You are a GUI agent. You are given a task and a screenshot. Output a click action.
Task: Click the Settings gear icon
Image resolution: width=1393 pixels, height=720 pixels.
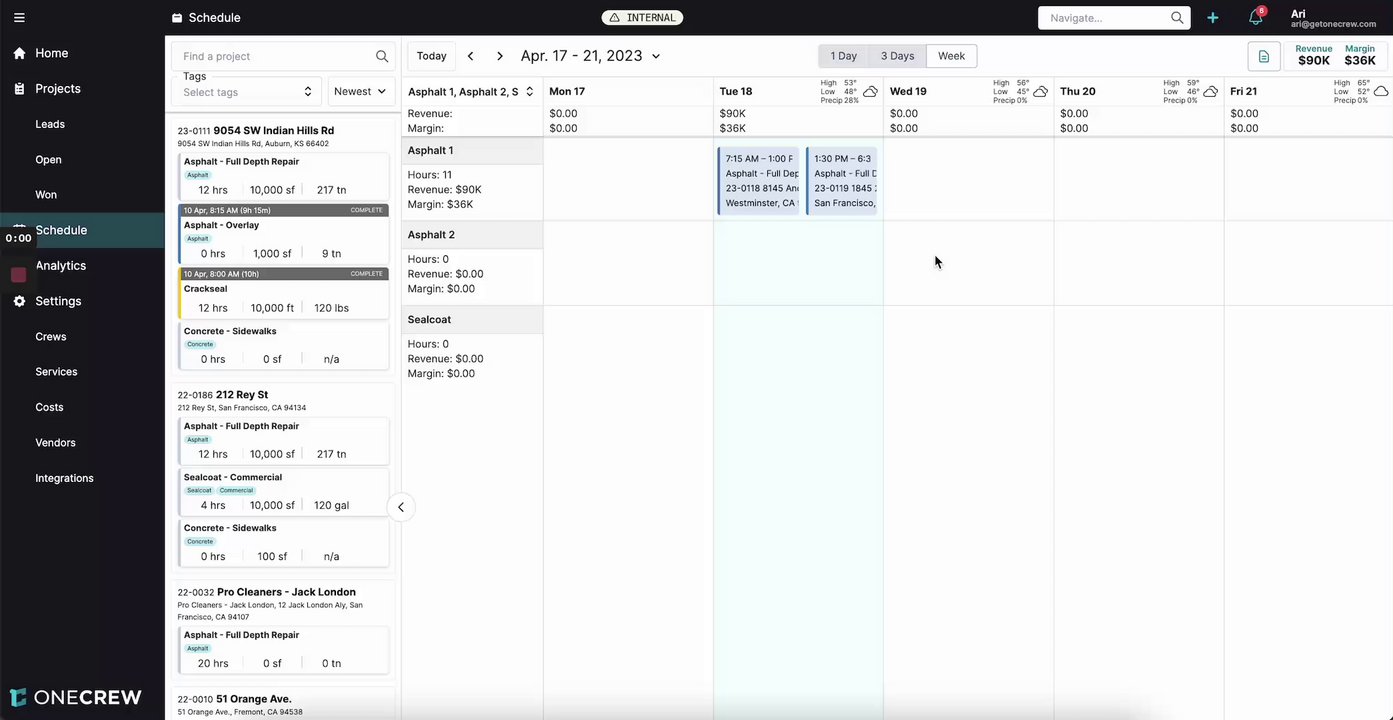19,301
